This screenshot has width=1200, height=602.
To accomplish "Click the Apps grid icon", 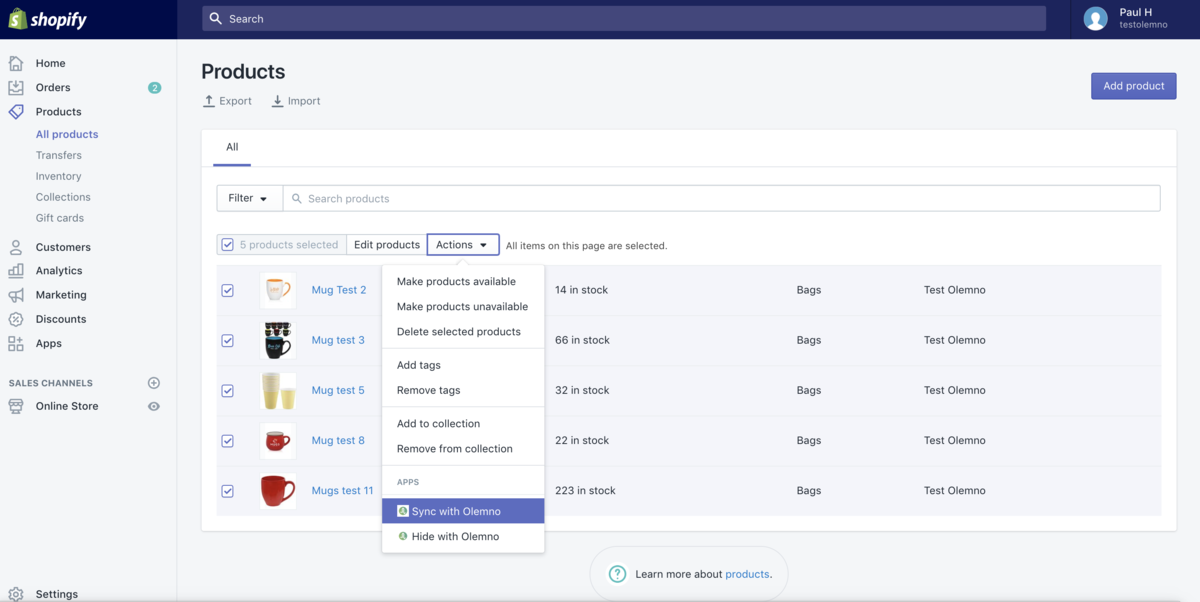I will [x=16, y=343].
